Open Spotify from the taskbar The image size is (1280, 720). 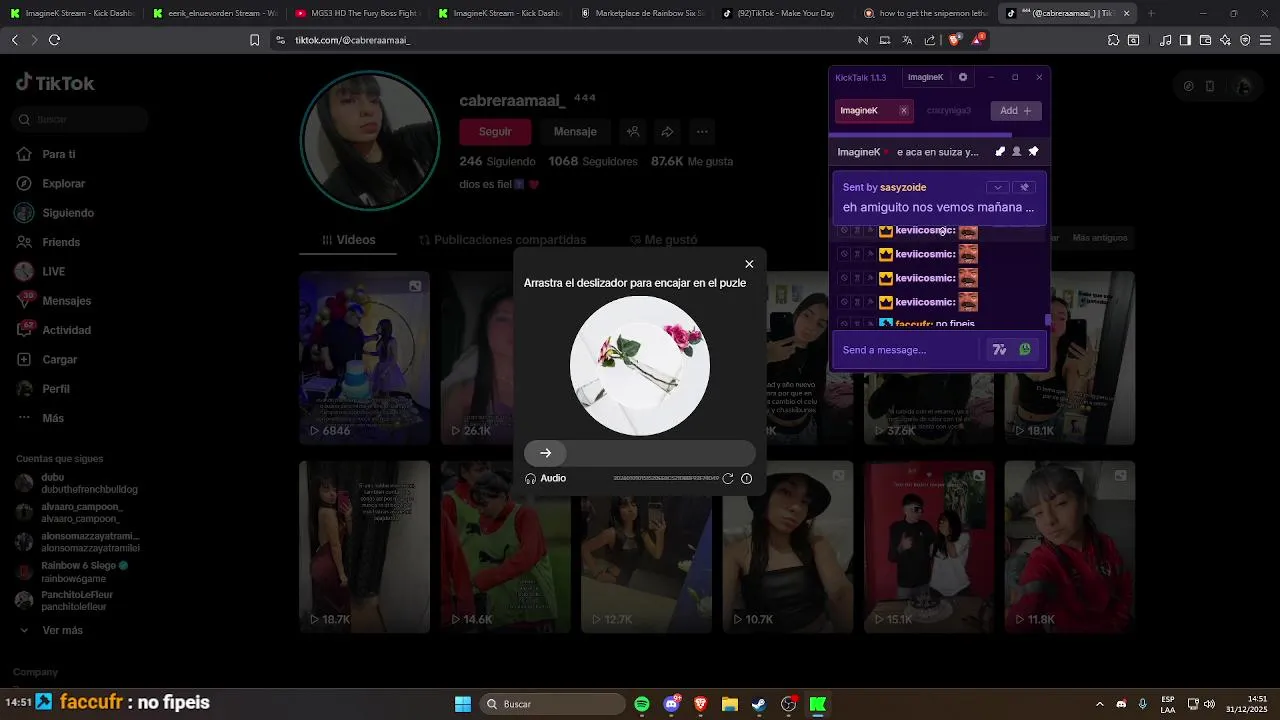tap(642, 704)
